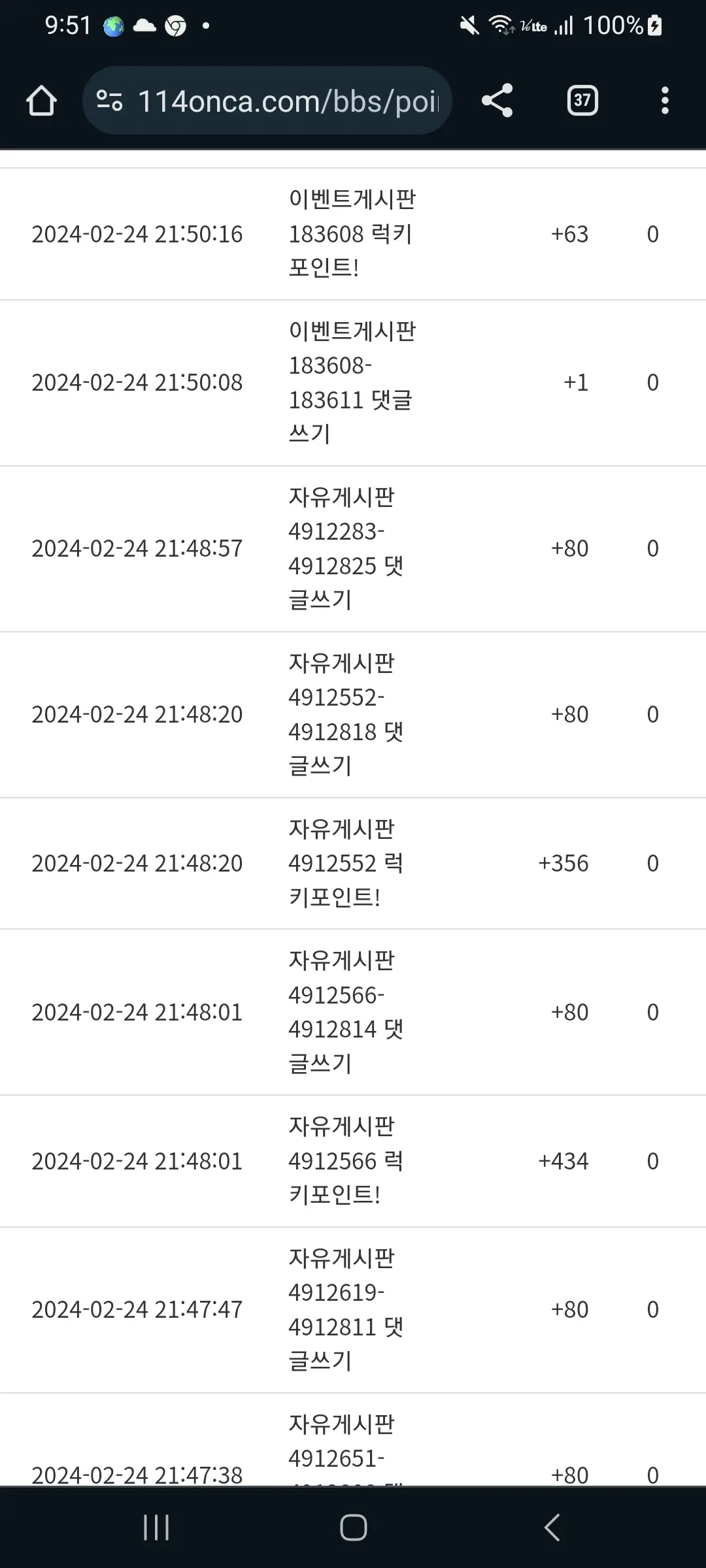Select the +434 points value
The width and height of the screenshot is (706, 1568).
(563, 1161)
